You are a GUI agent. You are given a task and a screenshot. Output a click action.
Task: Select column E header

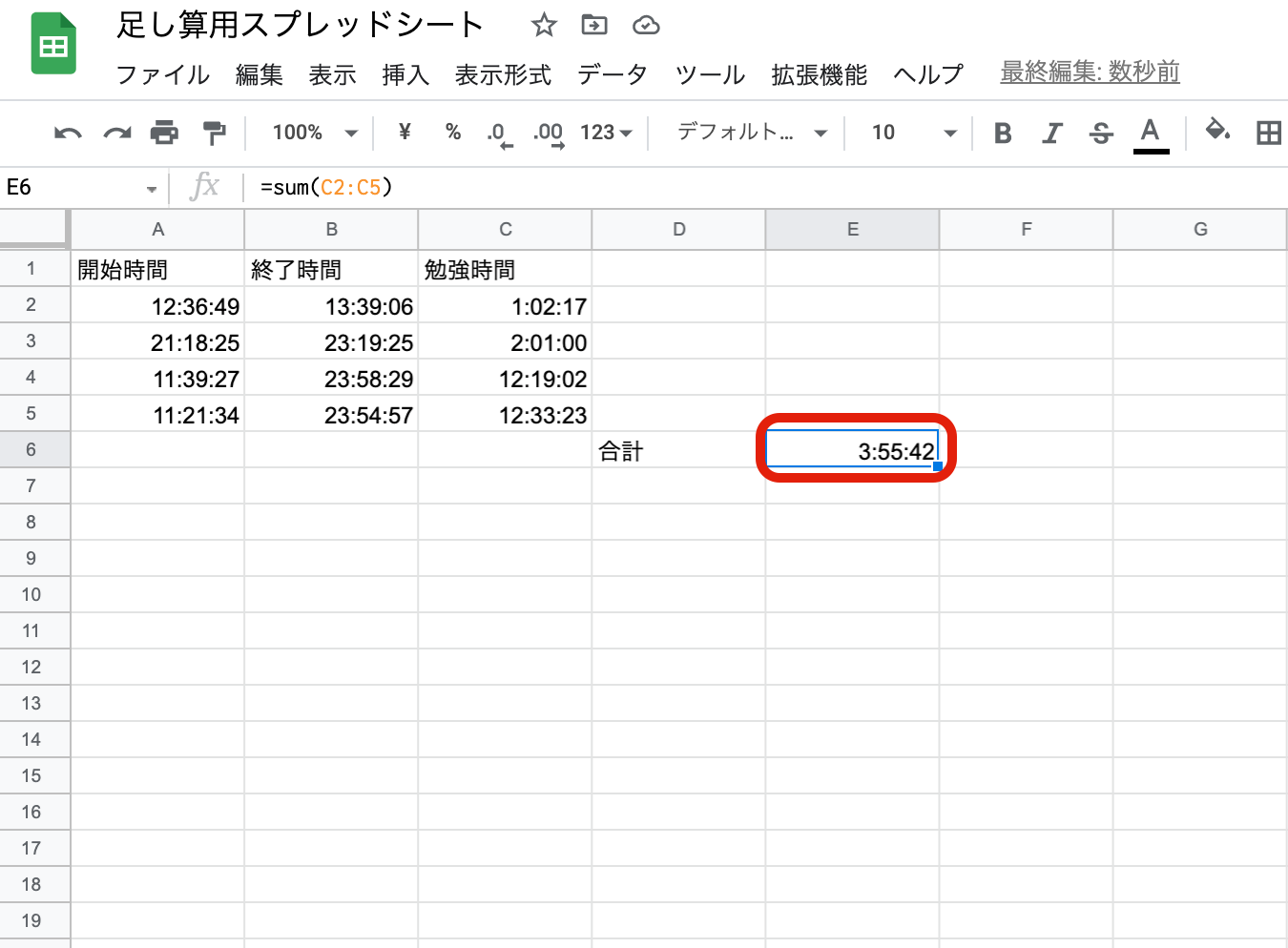point(852,229)
